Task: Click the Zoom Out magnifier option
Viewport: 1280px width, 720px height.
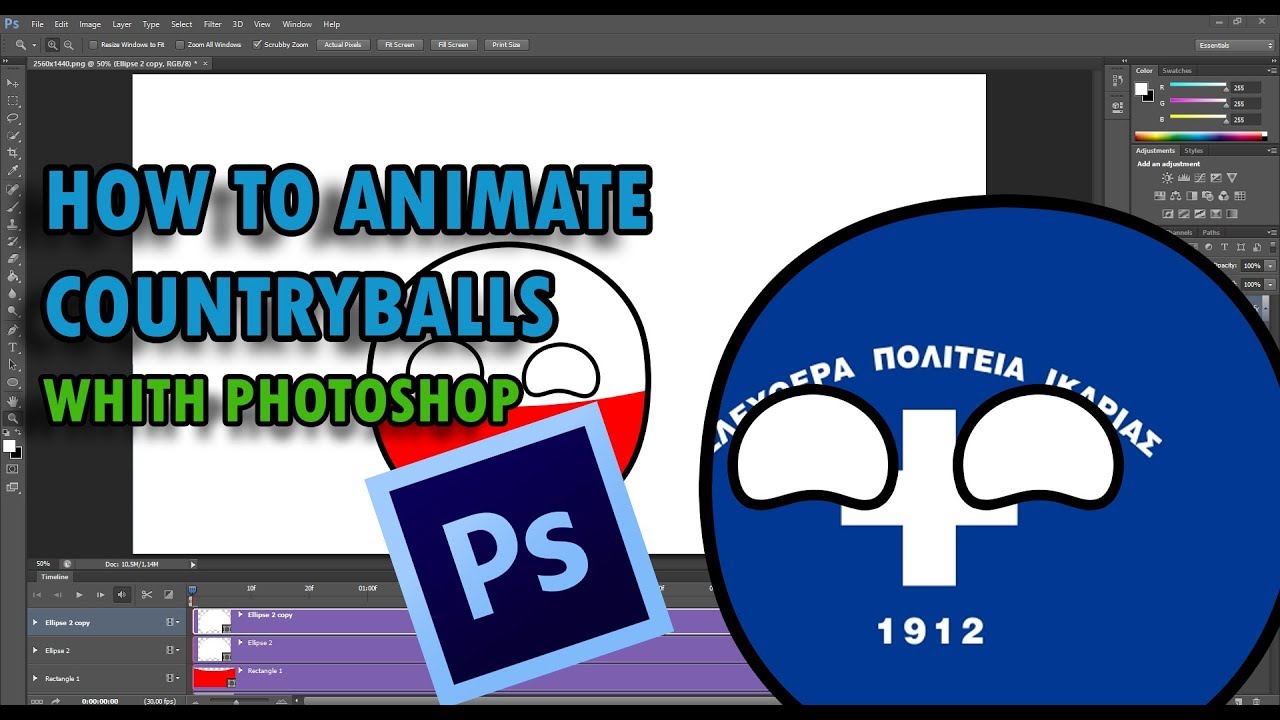Action: [68, 45]
